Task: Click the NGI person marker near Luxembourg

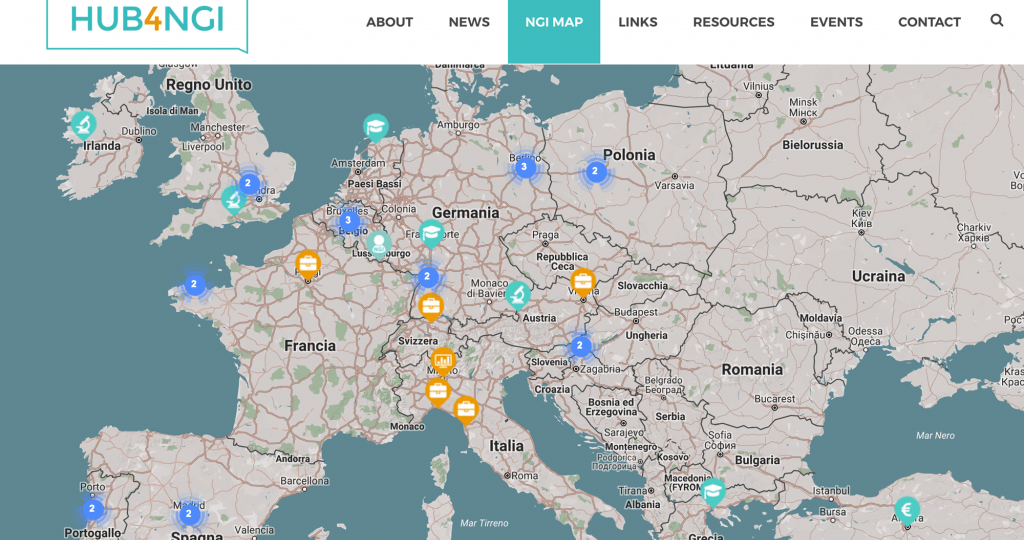Action: 379,246
